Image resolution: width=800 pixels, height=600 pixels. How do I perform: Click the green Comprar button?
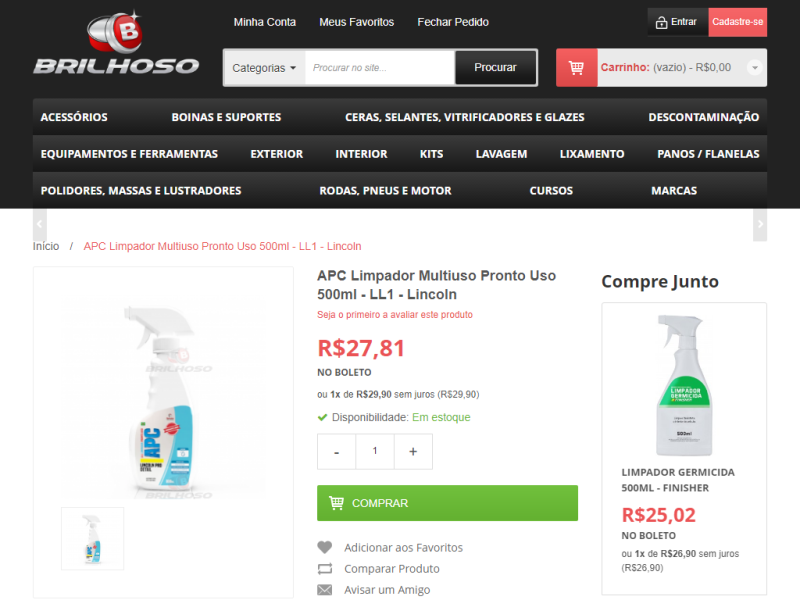(x=447, y=503)
